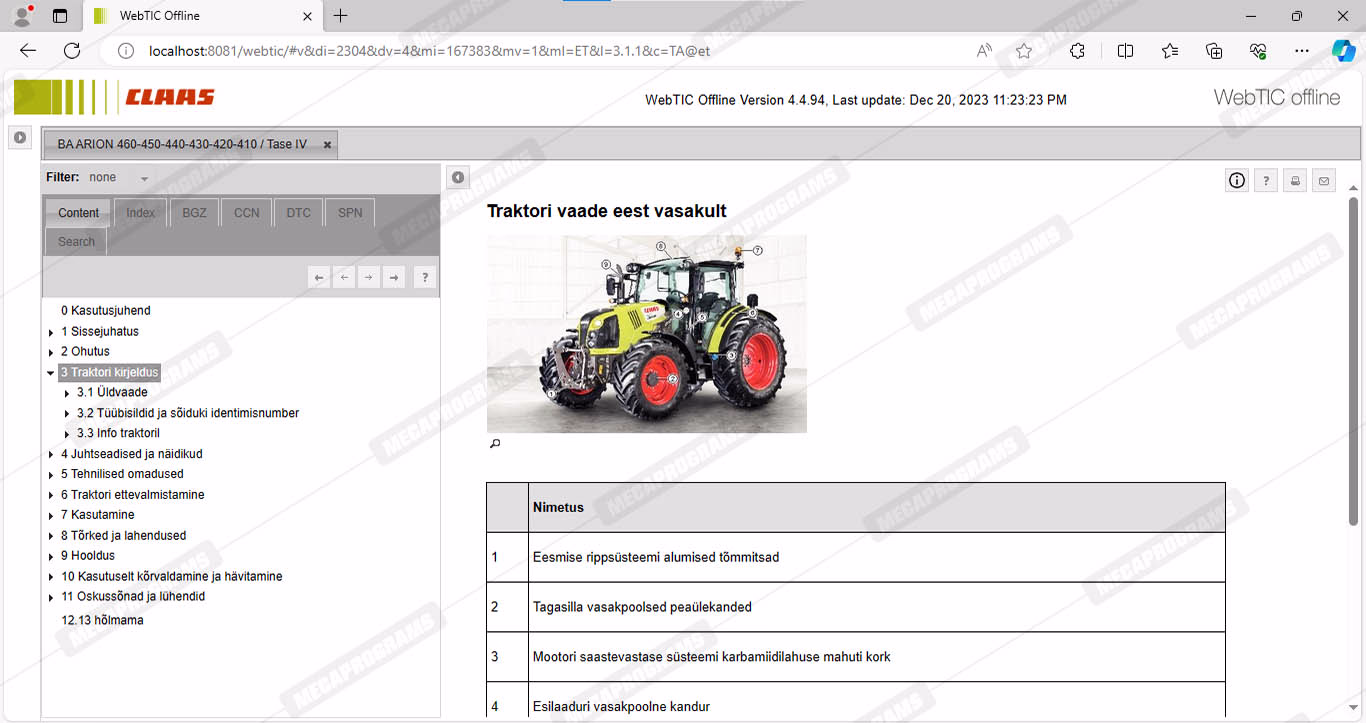Toggle Edge split screen view
The height and width of the screenshot is (723, 1366).
point(1125,51)
